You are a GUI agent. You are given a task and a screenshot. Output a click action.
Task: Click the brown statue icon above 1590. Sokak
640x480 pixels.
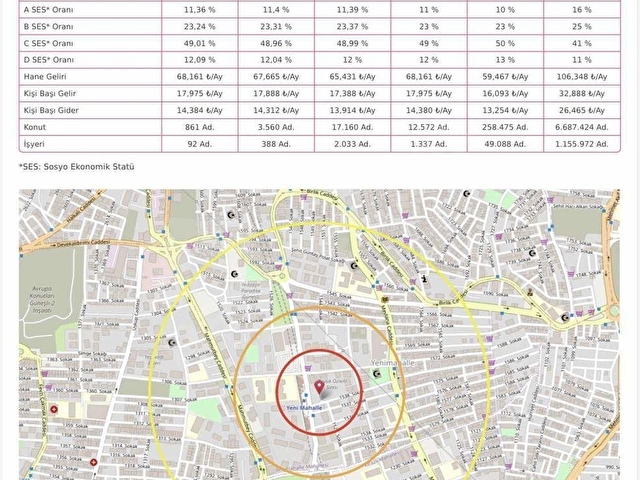point(530,291)
